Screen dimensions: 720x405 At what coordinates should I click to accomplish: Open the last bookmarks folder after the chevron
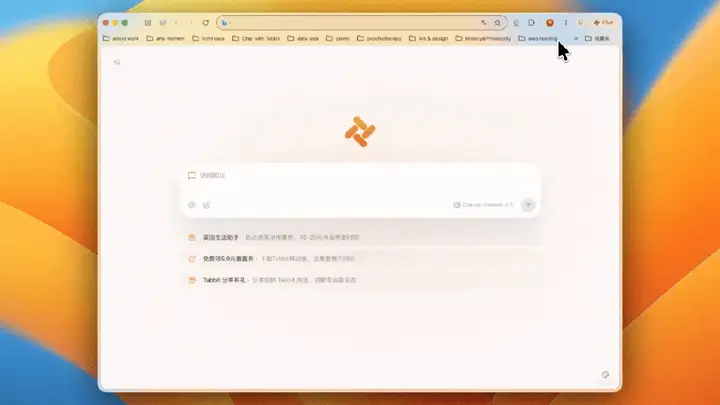(597, 39)
